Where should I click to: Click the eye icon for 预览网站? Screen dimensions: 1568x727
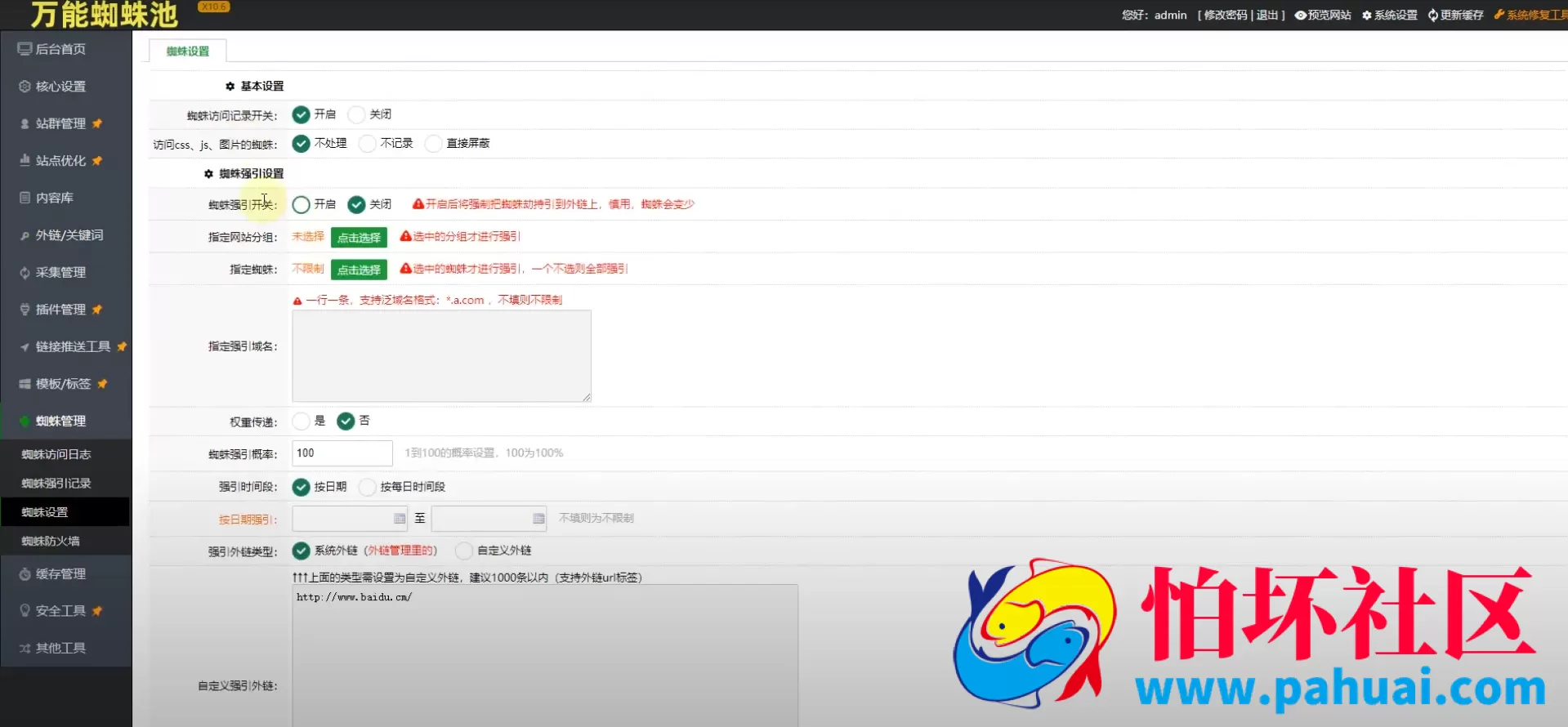point(1300,16)
